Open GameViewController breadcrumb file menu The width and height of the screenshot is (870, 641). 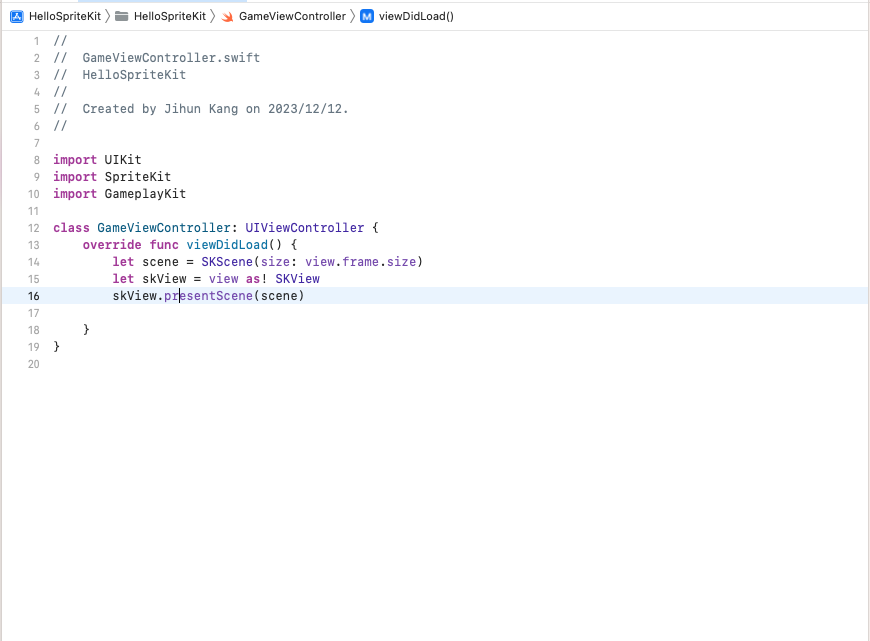(x=292, y=17)
